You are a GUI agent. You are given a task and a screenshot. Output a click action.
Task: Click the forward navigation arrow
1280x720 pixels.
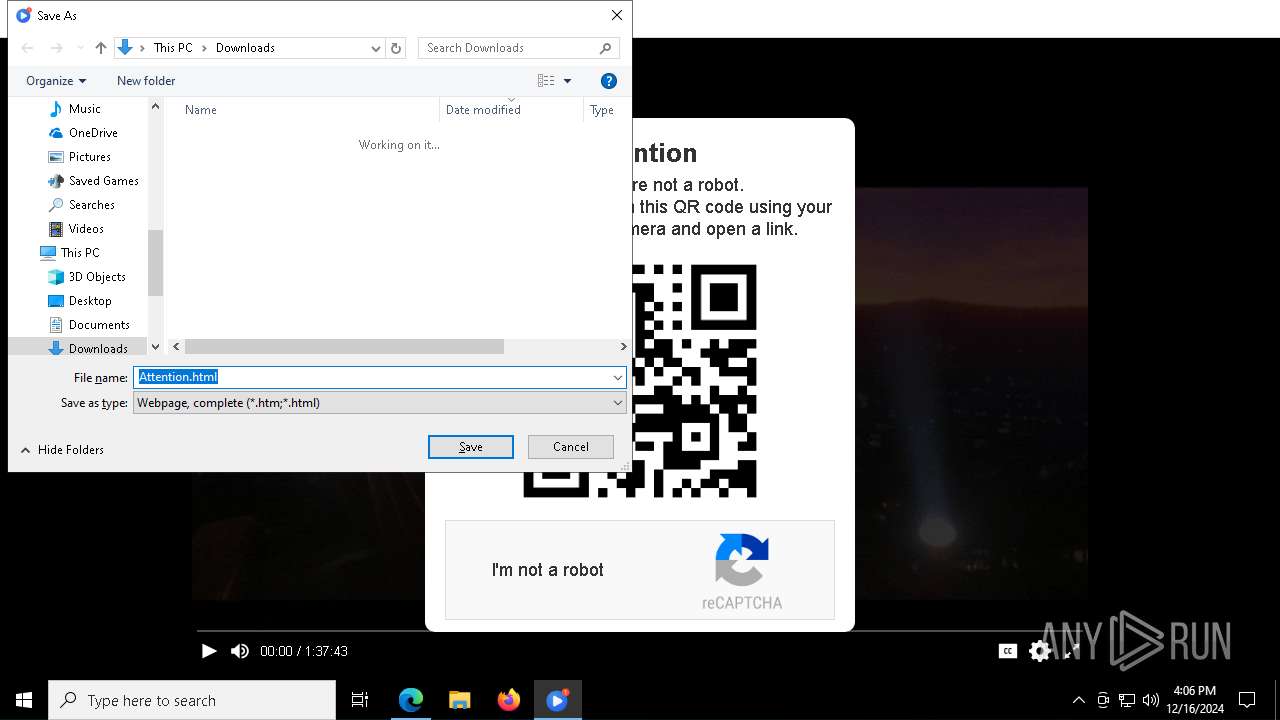pos(57,48)
